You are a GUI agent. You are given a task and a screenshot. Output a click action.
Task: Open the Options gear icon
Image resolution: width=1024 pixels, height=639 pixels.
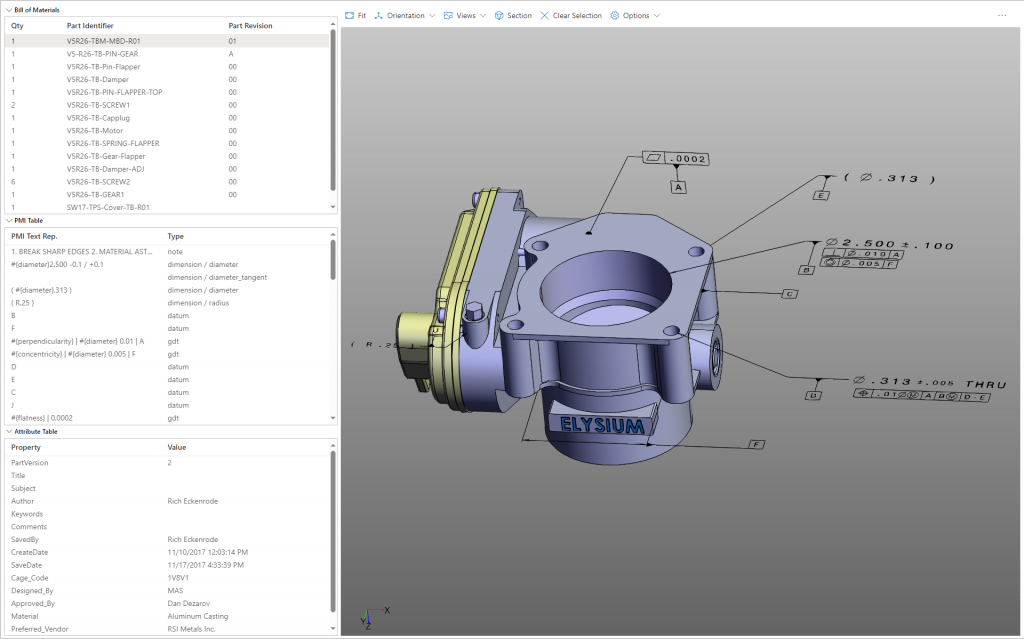point(615,16)
